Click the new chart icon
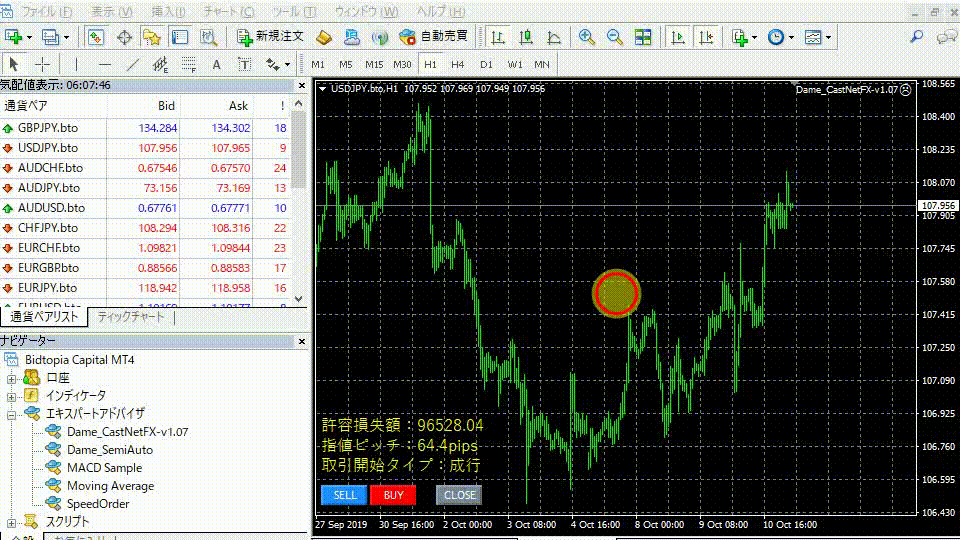Image resolution: width=960 pixels, height=540 pixels. point(13,37)
